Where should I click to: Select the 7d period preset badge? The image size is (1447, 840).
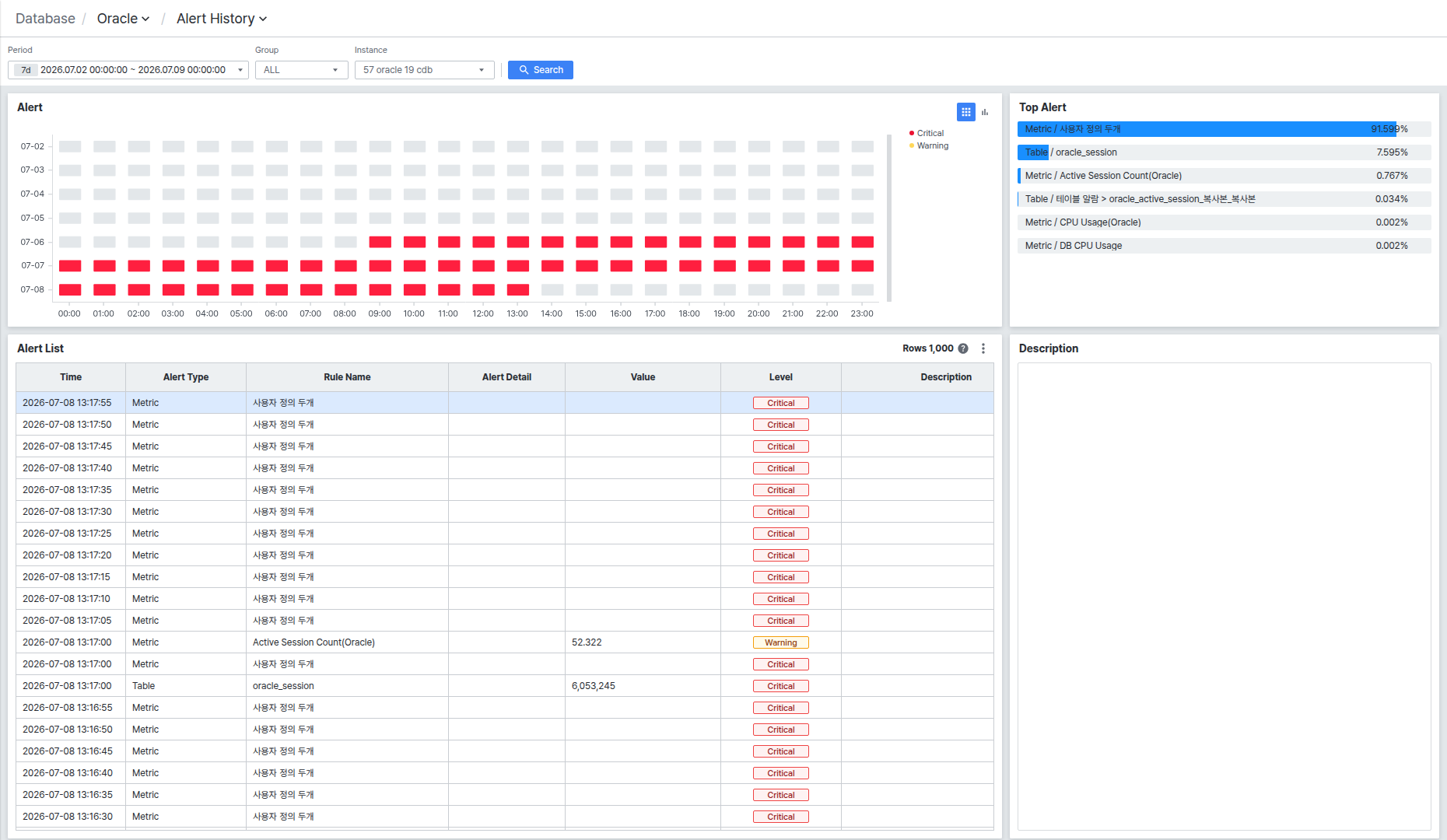(26, 70)
